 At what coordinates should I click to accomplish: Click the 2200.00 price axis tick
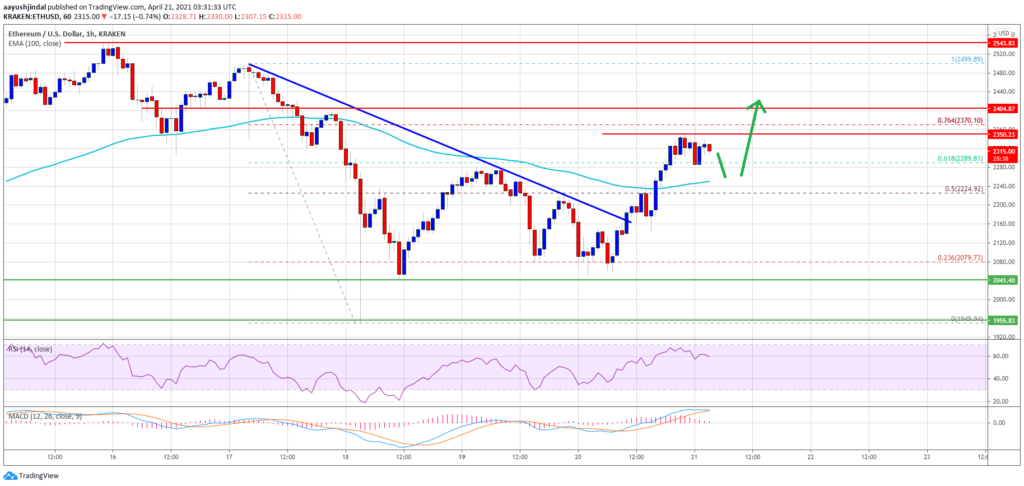(x=1004, y=205)
